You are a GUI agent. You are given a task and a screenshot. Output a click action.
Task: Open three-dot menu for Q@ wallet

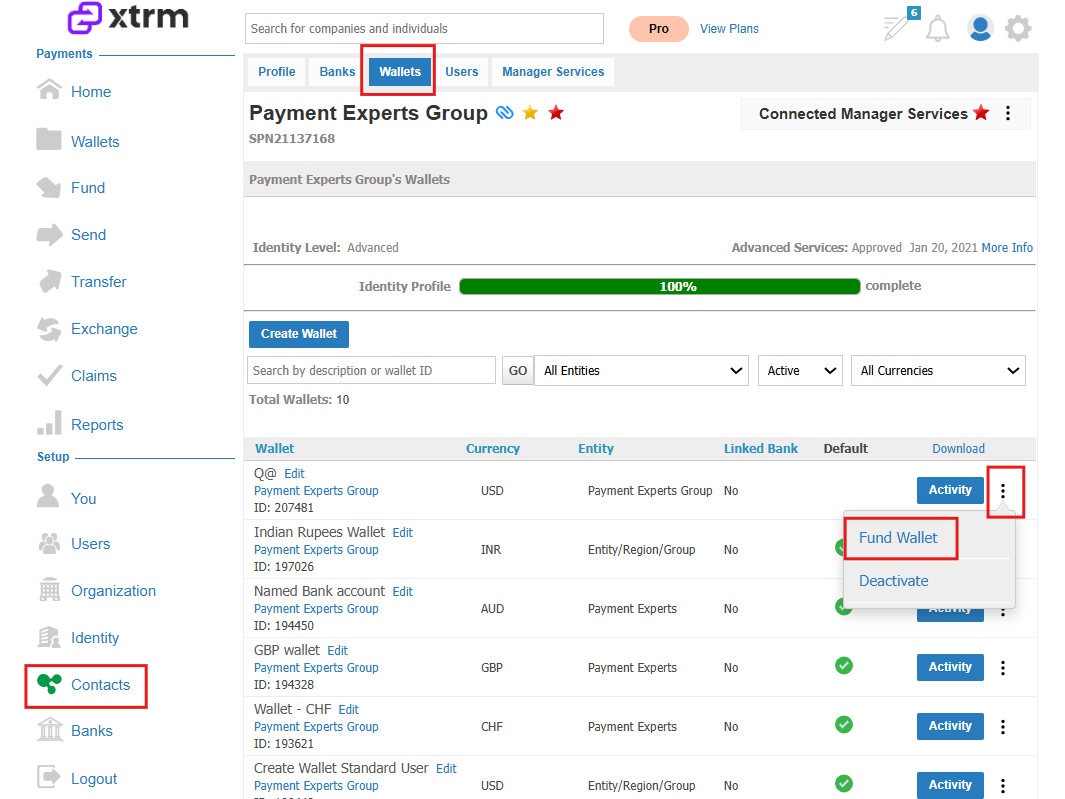point(1003,491)
